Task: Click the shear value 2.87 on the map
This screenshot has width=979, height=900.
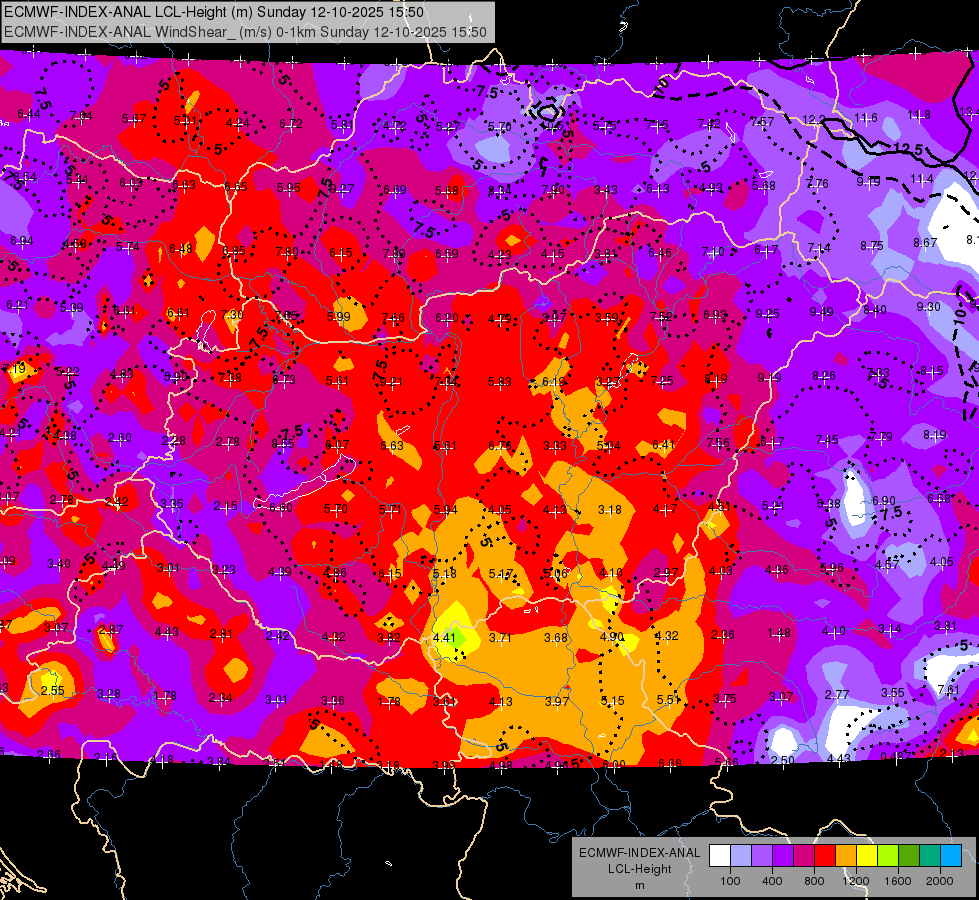Action: 111,629
